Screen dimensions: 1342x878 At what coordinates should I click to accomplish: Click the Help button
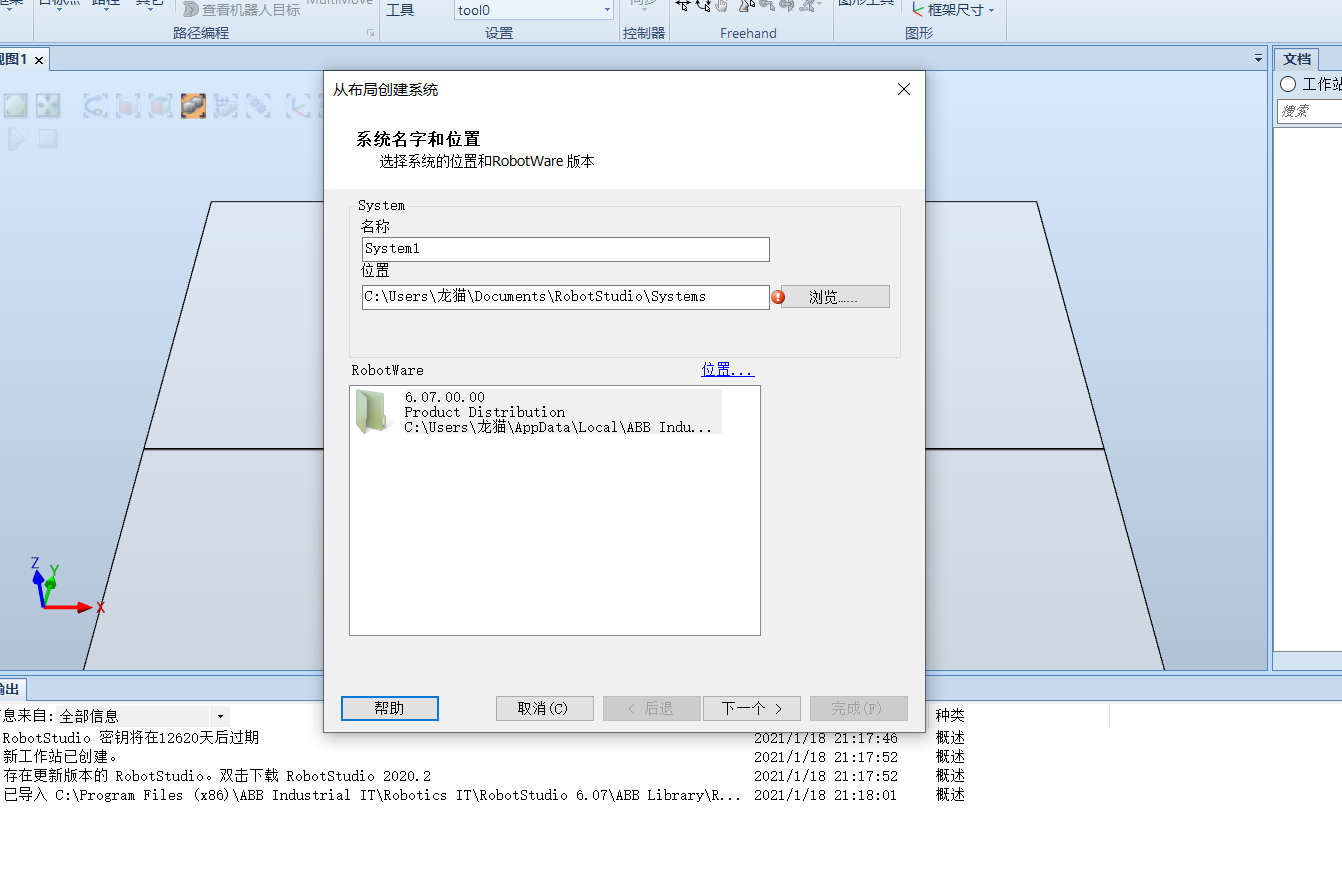tap(390, 708)
